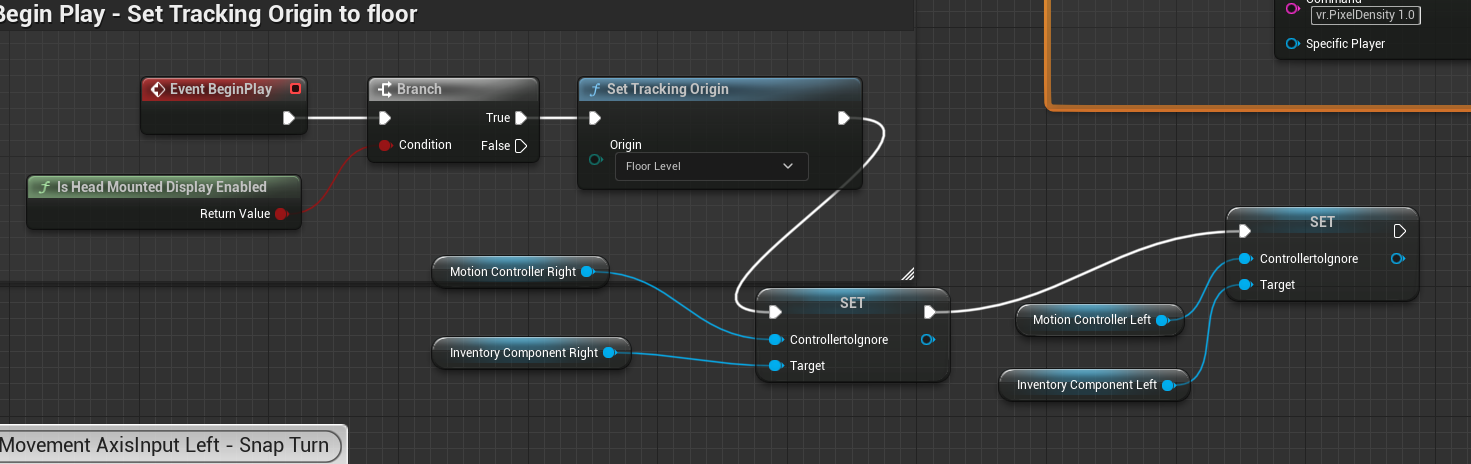Click the function icon on Set Tracking Origin
Image resolution: width=1471 pixels, height=464 pixels.
(x=594, y=89)
